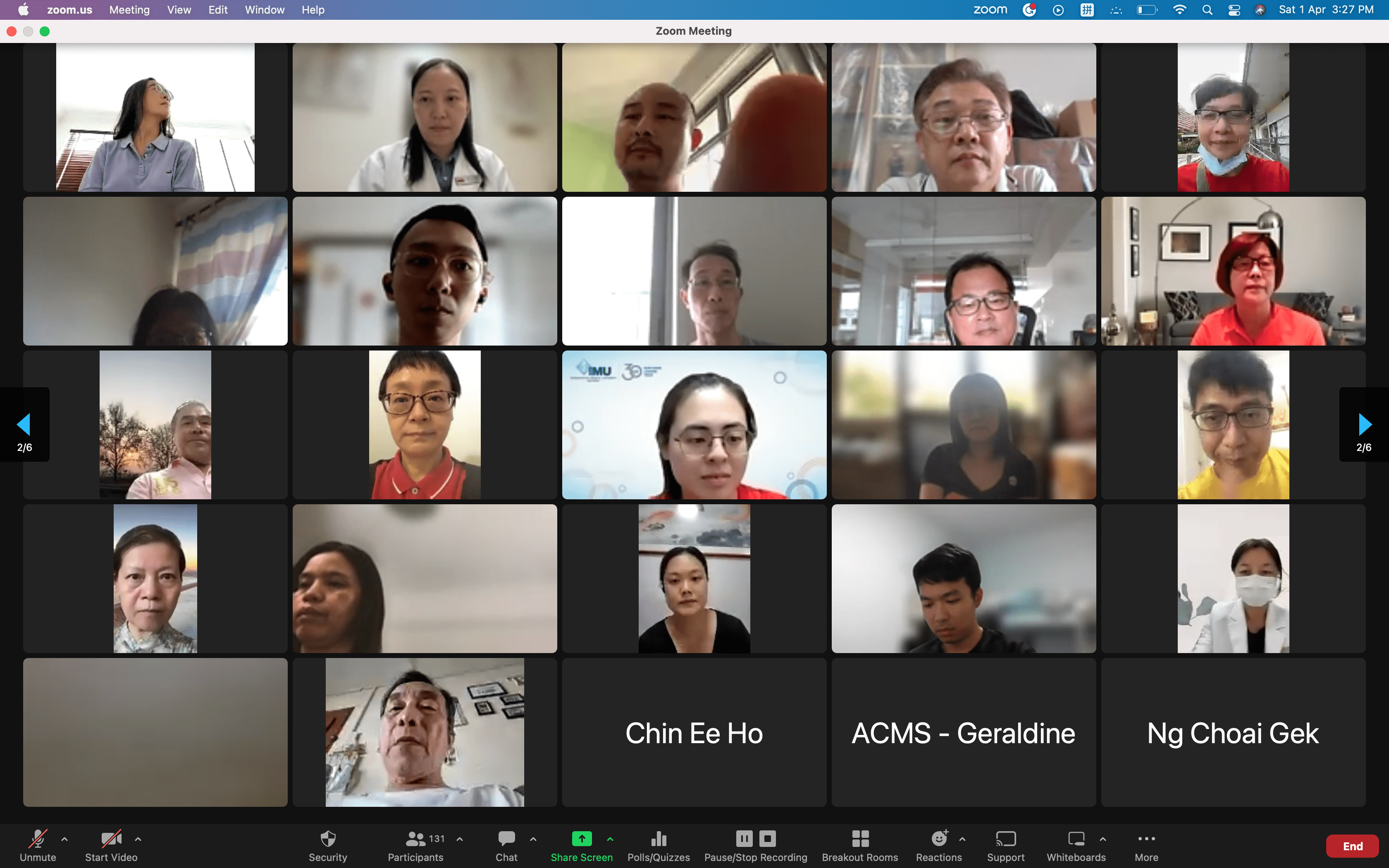This screenshot has height=868, width=1389.
Task: Open the Meeting menu in menu bar
Action: [129, 10]
